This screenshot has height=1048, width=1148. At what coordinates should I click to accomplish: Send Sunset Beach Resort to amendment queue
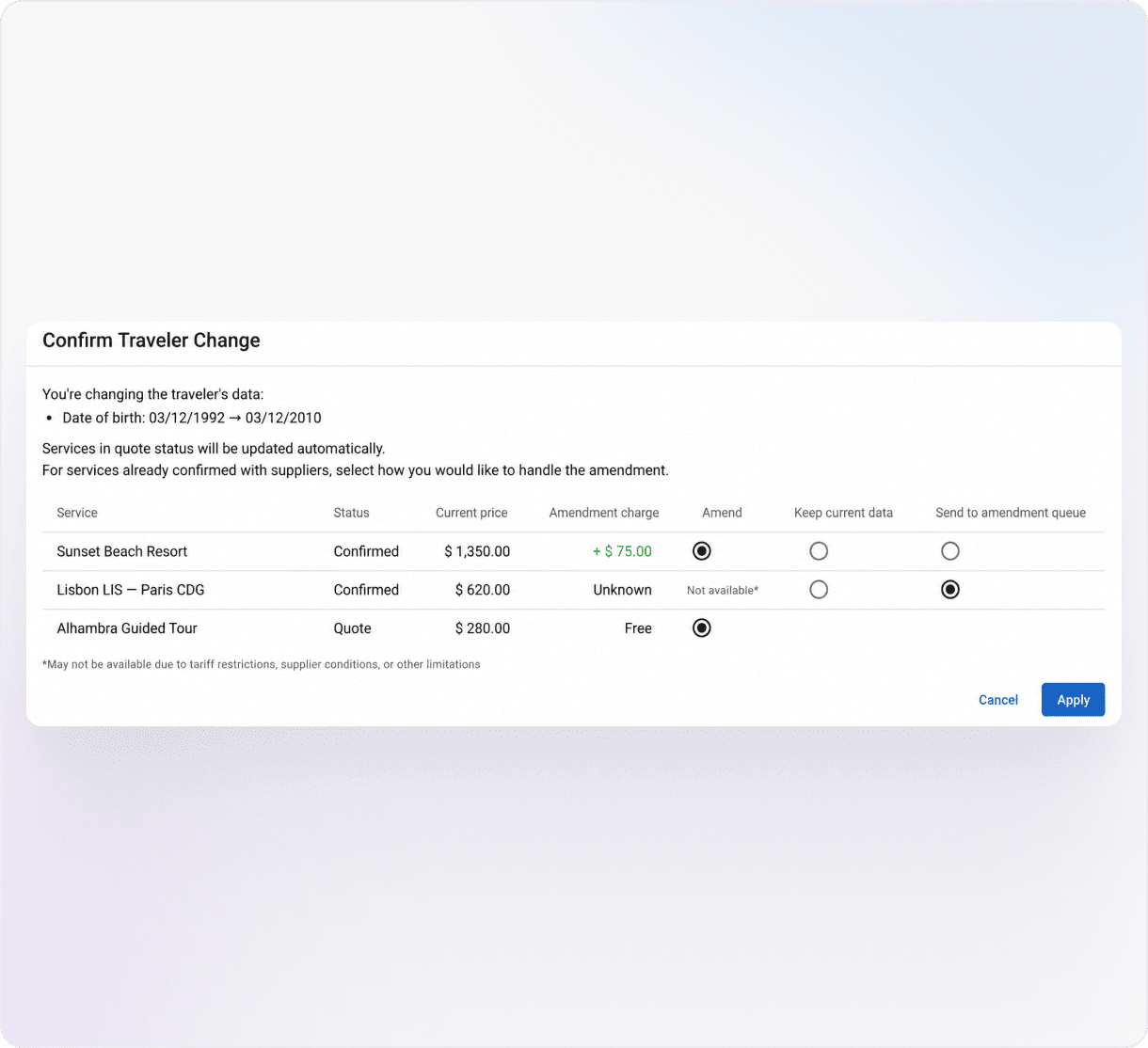(x=950, y=551)
